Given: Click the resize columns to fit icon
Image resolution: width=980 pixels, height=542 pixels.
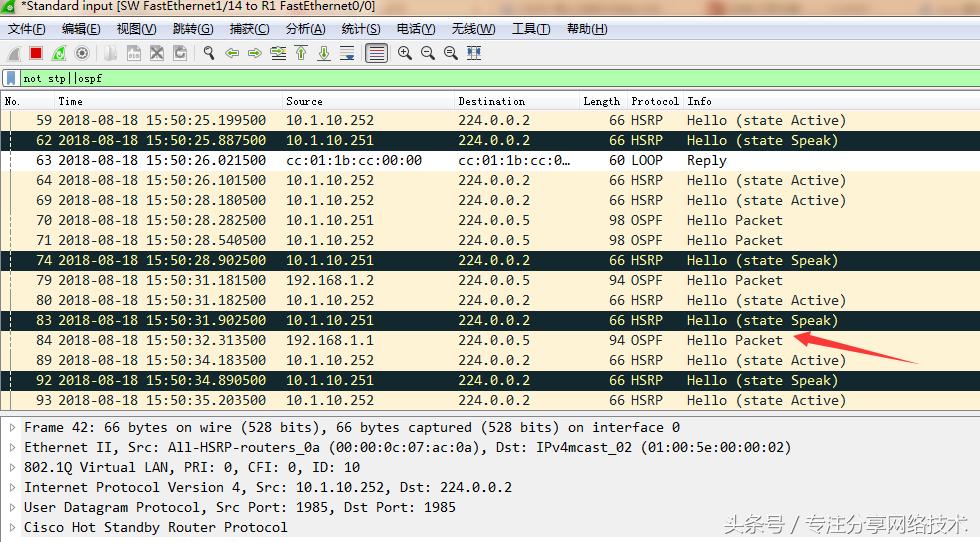Looking at the screenshot, I should click(474, 53).
